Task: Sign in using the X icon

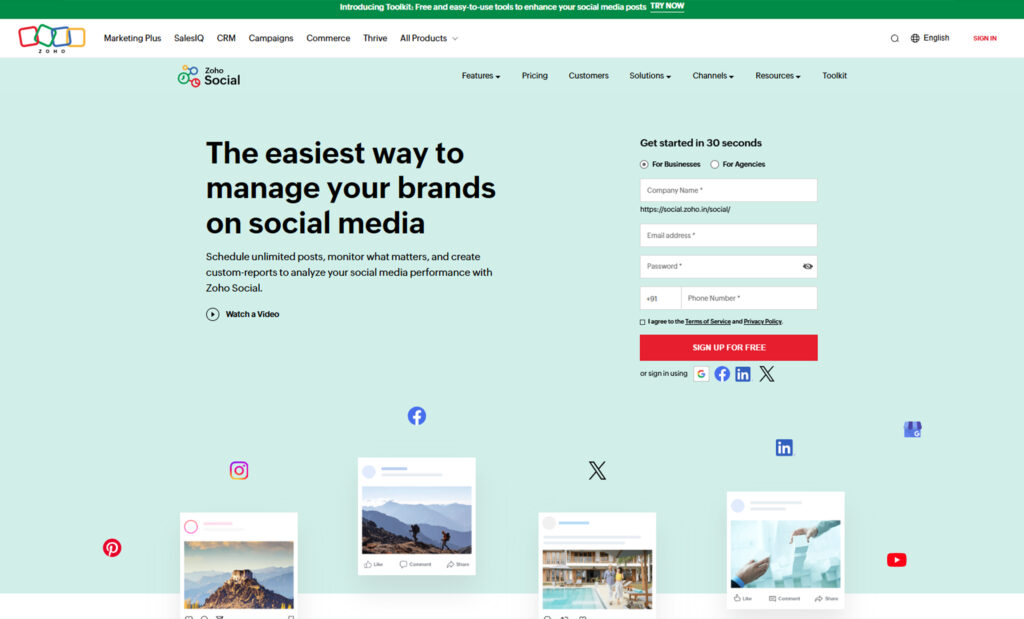Action: [x=767, y=374]
